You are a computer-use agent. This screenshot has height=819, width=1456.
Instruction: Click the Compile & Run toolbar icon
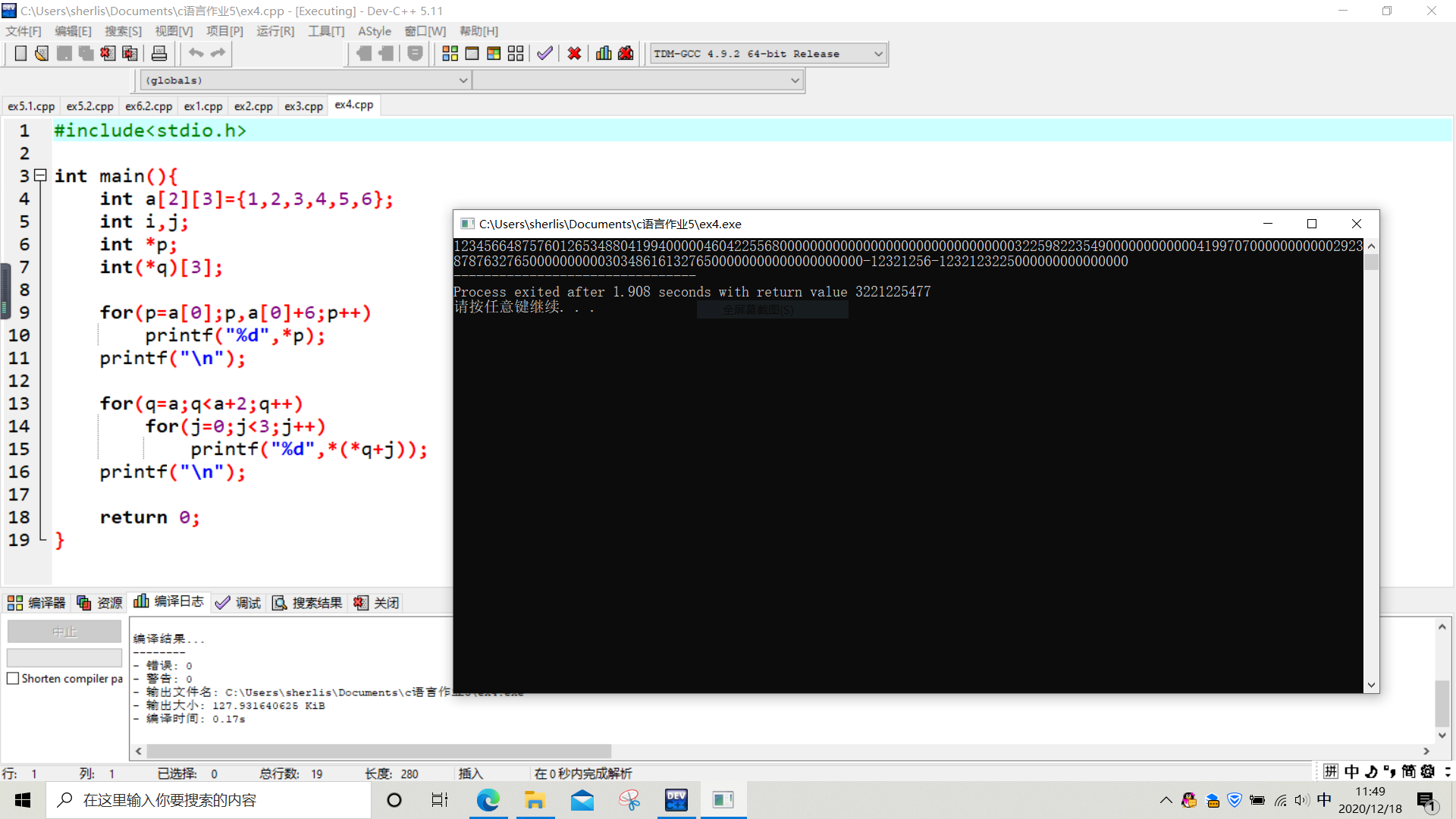coord(494,53)
